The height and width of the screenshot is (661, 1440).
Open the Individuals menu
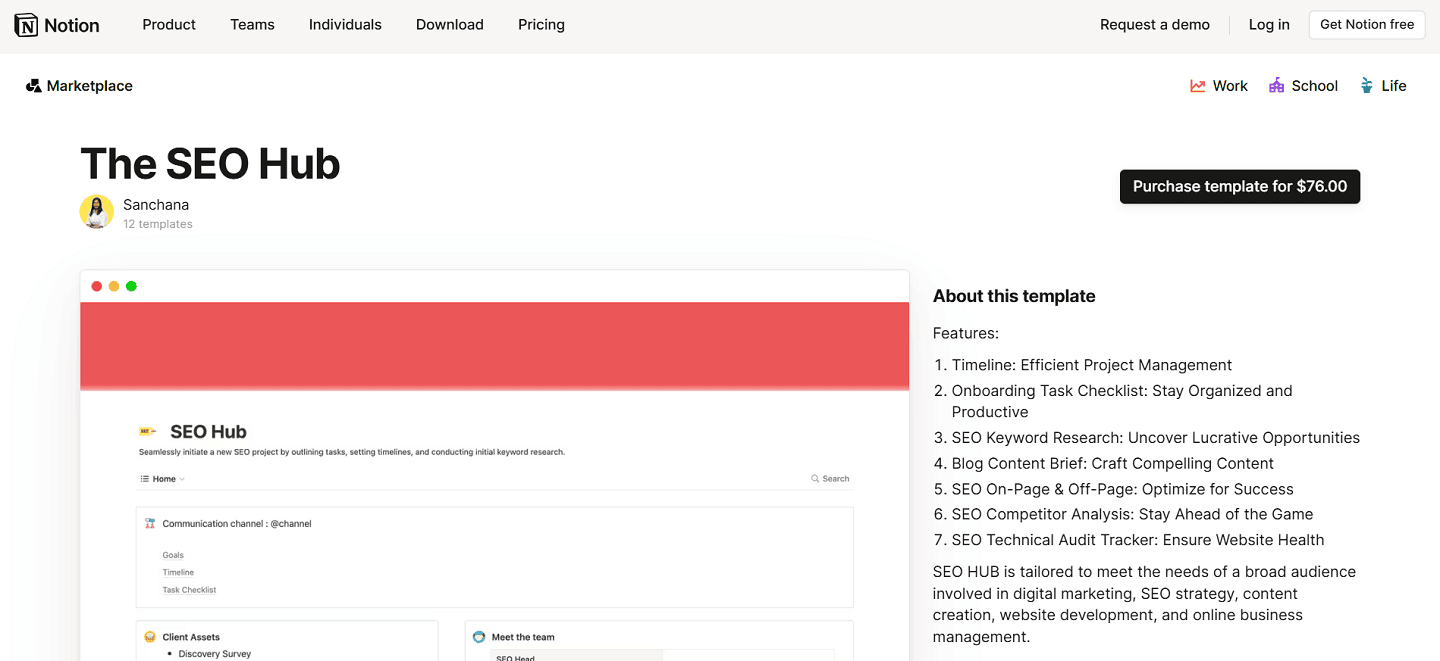(x=344, y=24)
